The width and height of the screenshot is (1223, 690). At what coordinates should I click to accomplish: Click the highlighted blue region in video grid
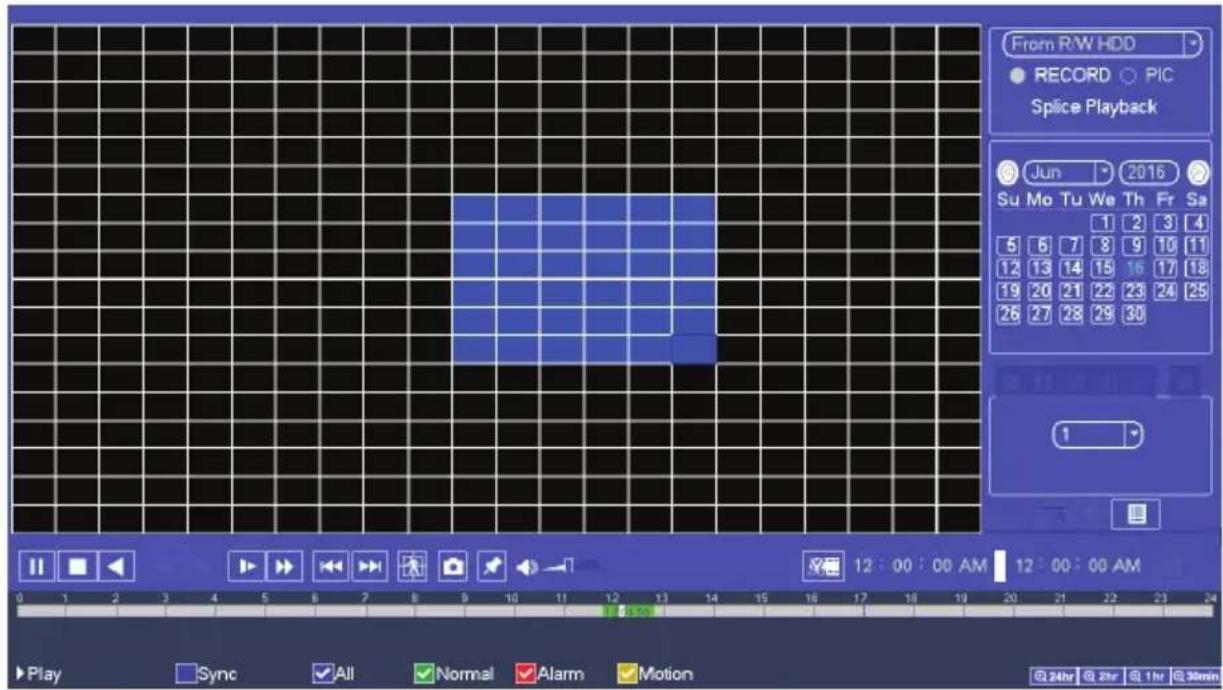coord(584,279)
